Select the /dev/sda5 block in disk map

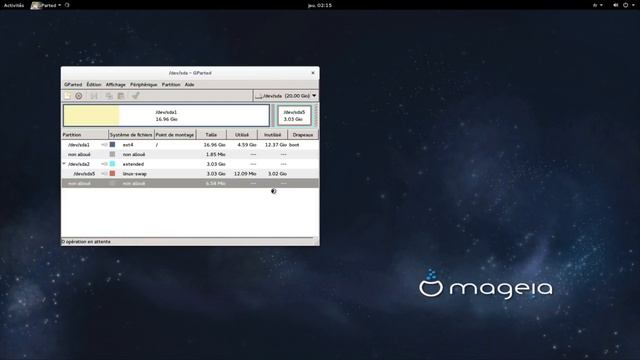[x=294, y=116]
